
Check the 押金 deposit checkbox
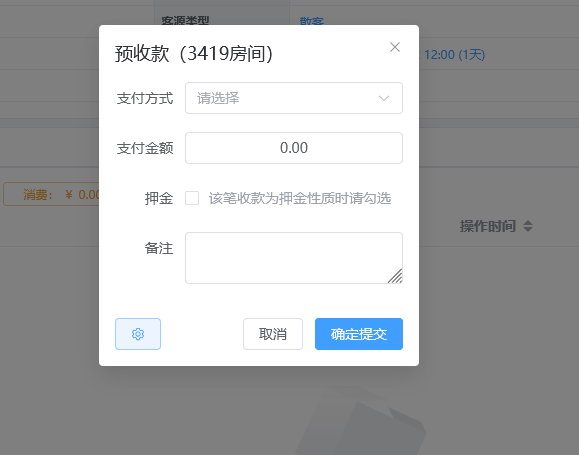tap(192, 198)
